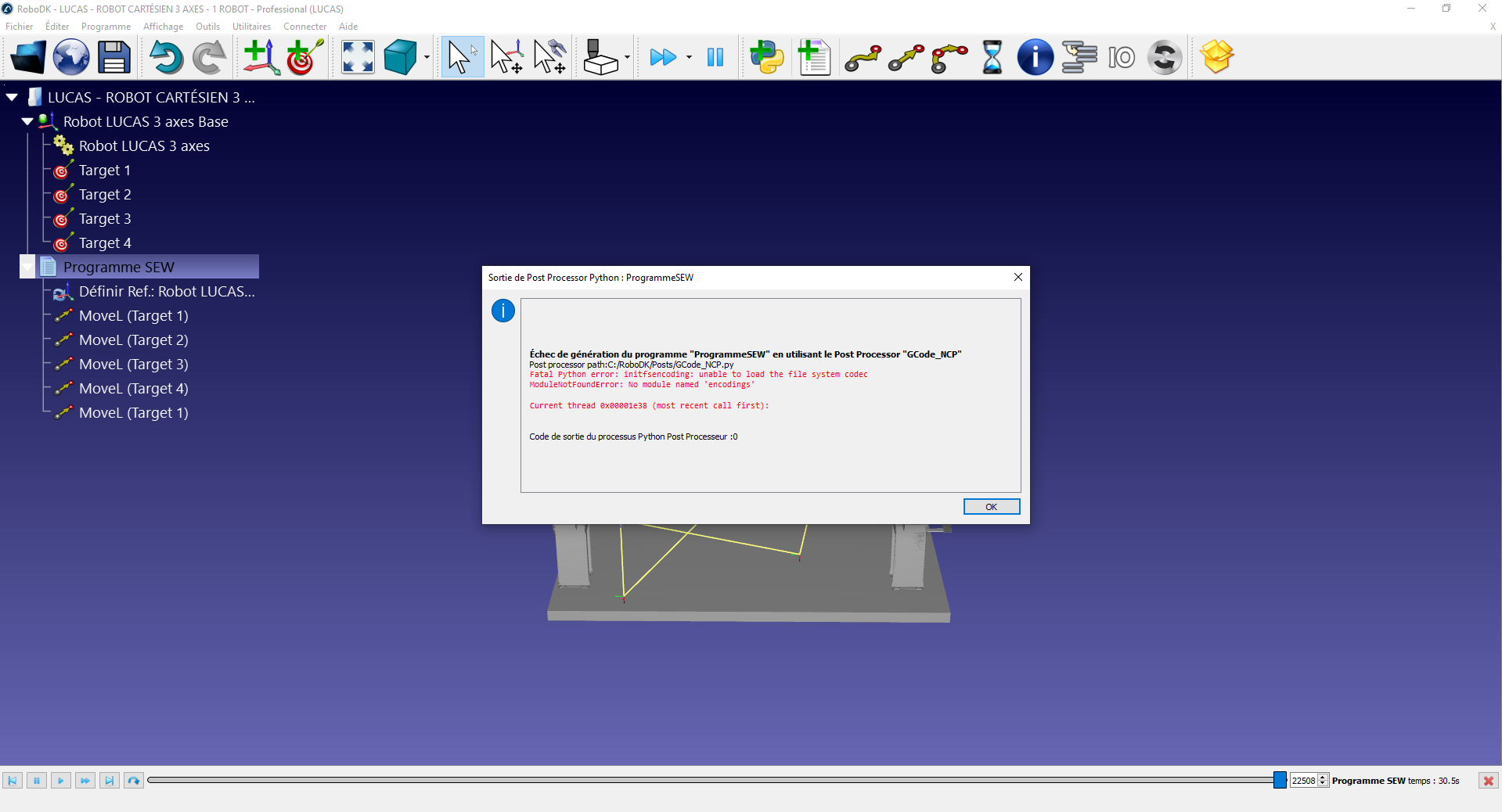Click the Move Joint instruction icon
The image size is (1502, 812).
pyautogui.click(x=863, y=57)
